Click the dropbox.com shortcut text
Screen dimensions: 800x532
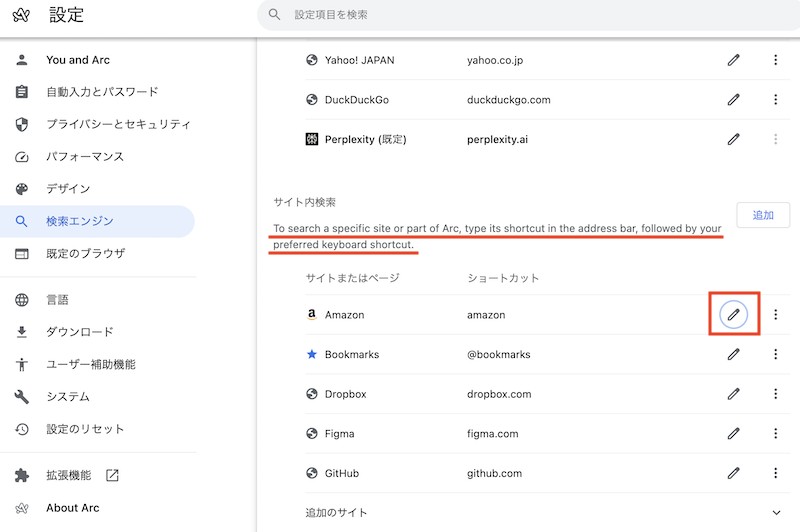pos(499,394)
